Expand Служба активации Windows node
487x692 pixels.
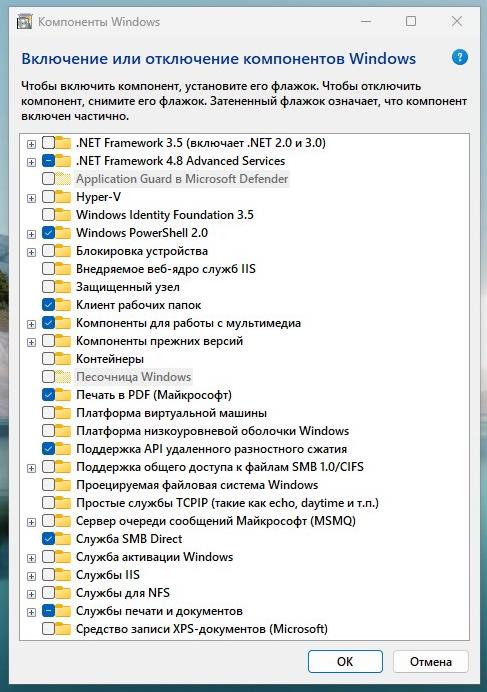31,558
